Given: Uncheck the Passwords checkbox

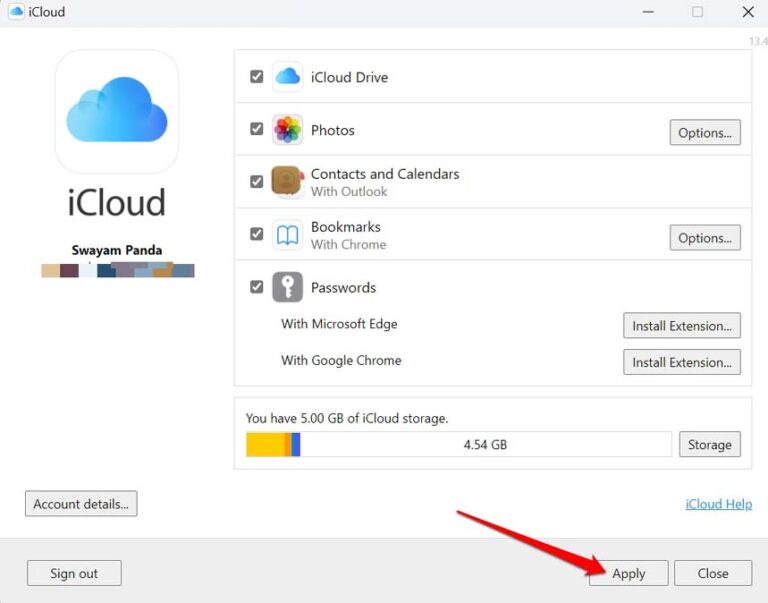Looking at the screenshot, I should pyautogui.click(x=257, y=288).
